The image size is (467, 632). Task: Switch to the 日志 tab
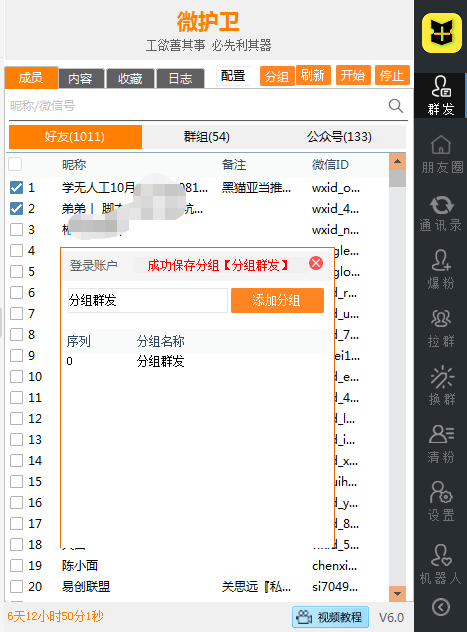click(180, 78)
